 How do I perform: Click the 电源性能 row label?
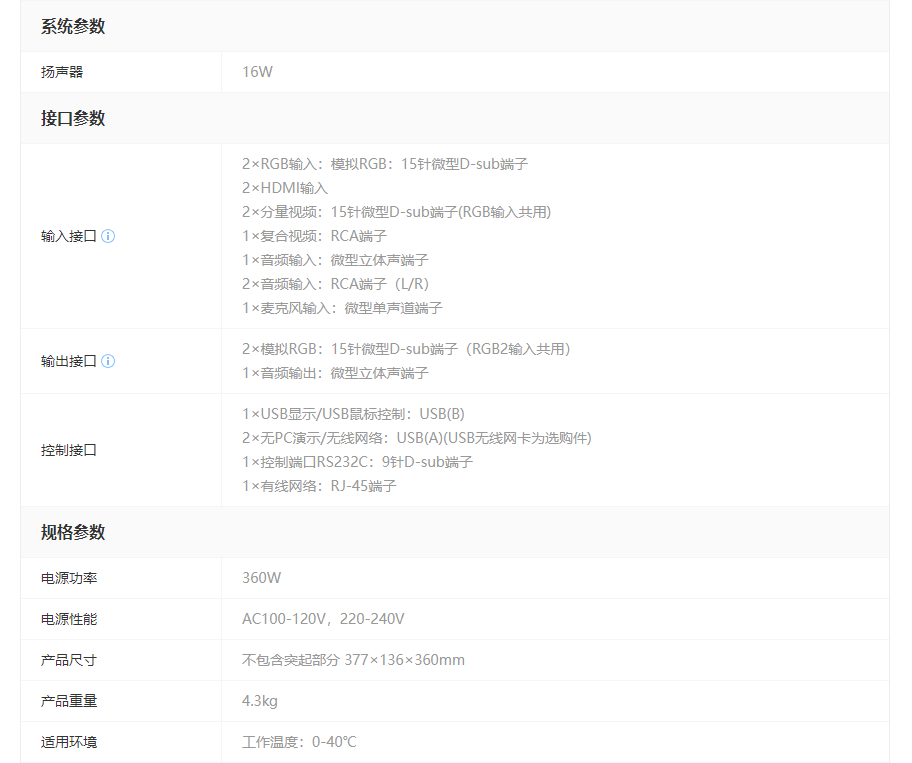(x=69, y=619)
